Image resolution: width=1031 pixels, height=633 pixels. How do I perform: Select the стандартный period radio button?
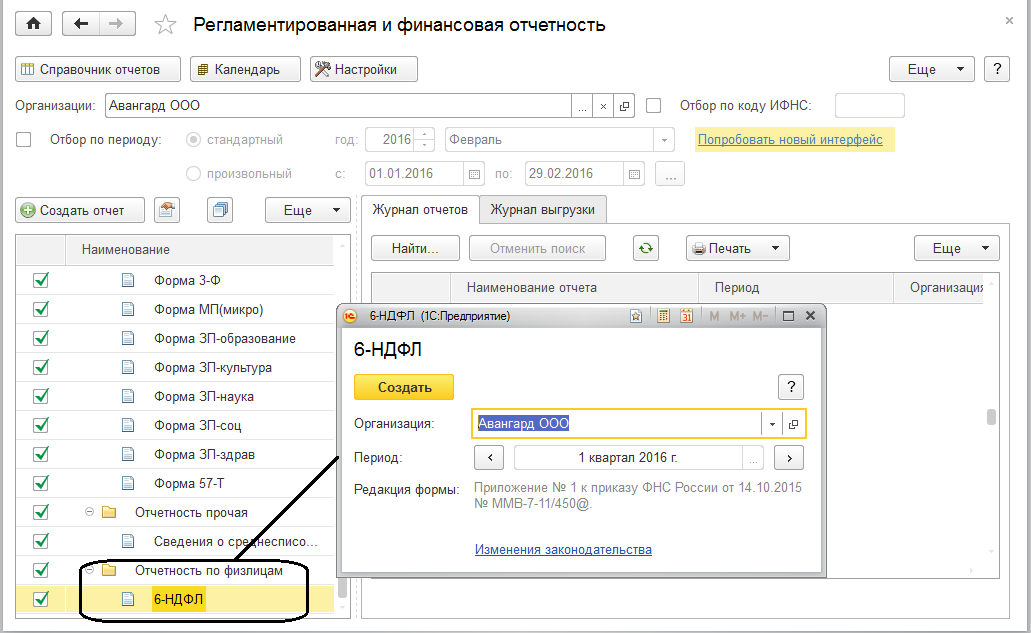[x=193, y=139]
